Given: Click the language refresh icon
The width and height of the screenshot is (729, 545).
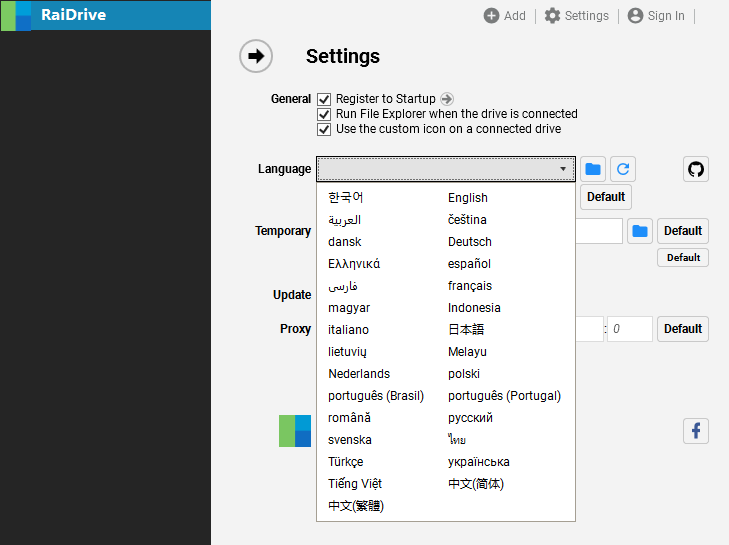Looking at the screenshot, I should tap(623, 169).
